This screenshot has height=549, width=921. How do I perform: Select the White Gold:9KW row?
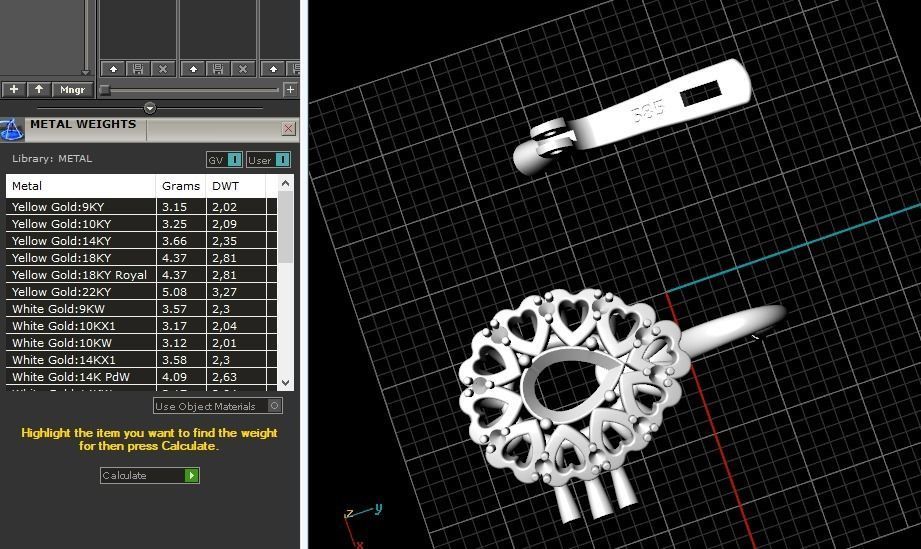[x=141, y=309]
